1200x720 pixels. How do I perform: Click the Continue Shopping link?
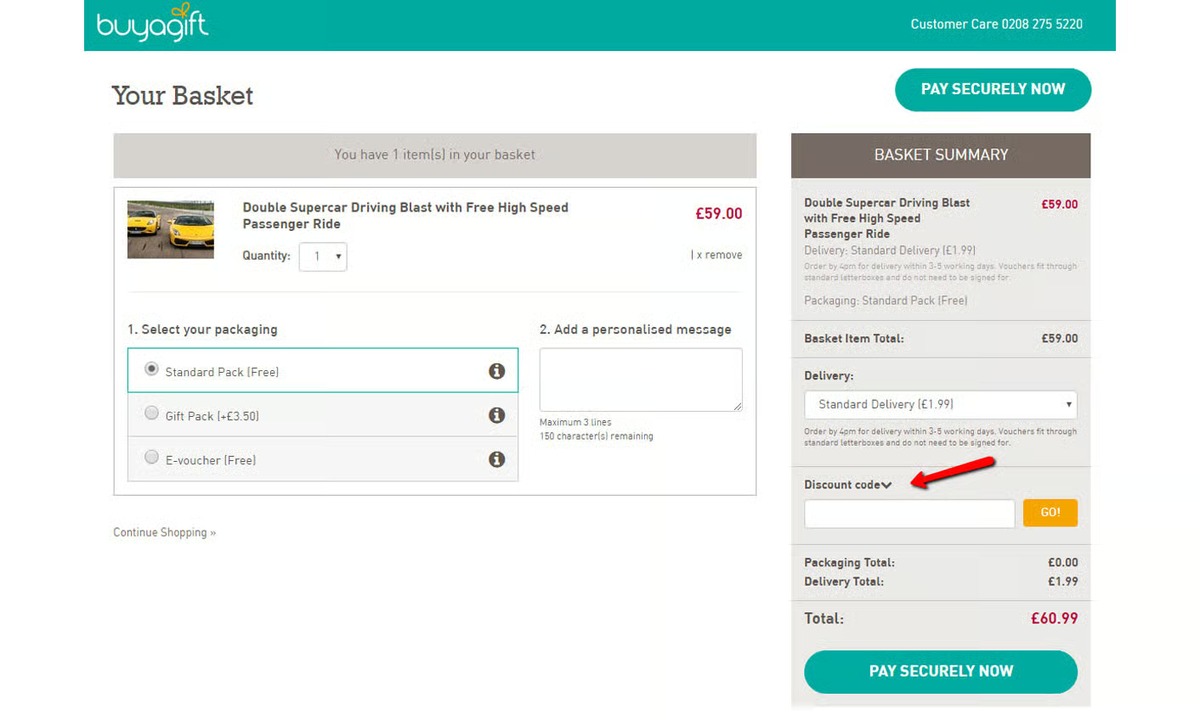(164, 533)
